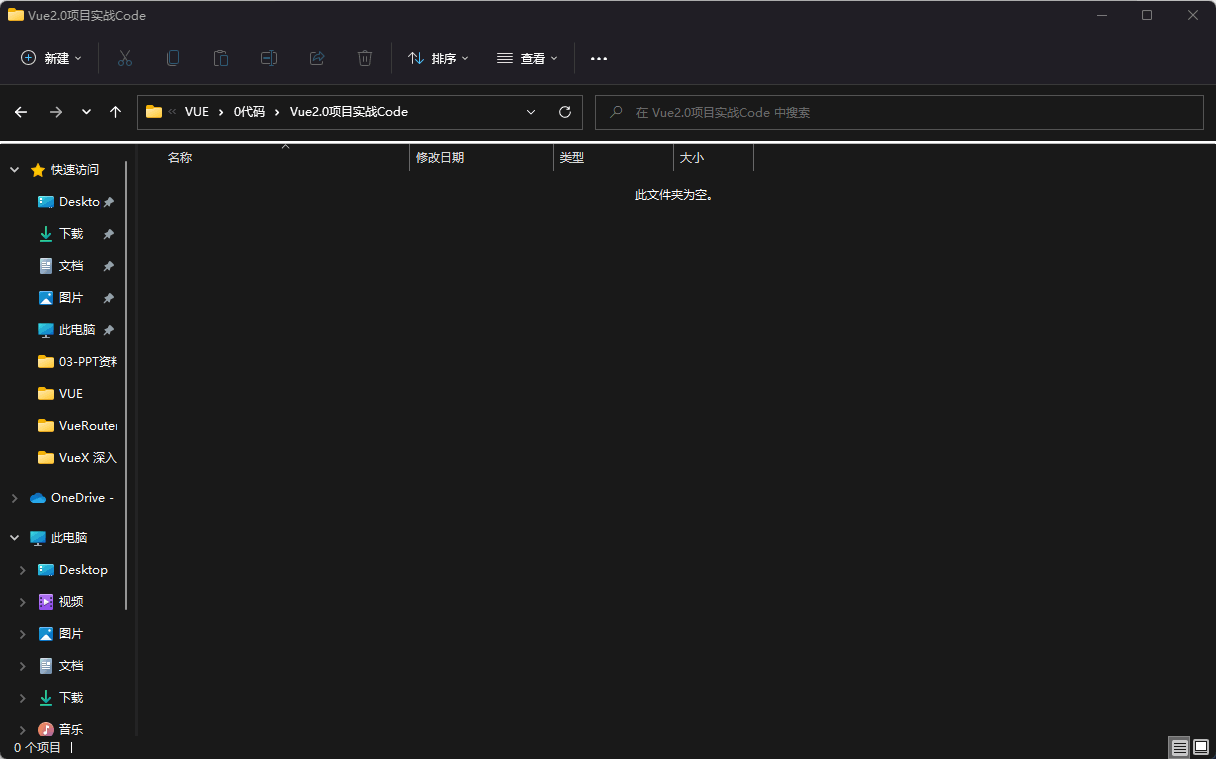Open the VUE folder in sidebar

[x=70, y=394]
